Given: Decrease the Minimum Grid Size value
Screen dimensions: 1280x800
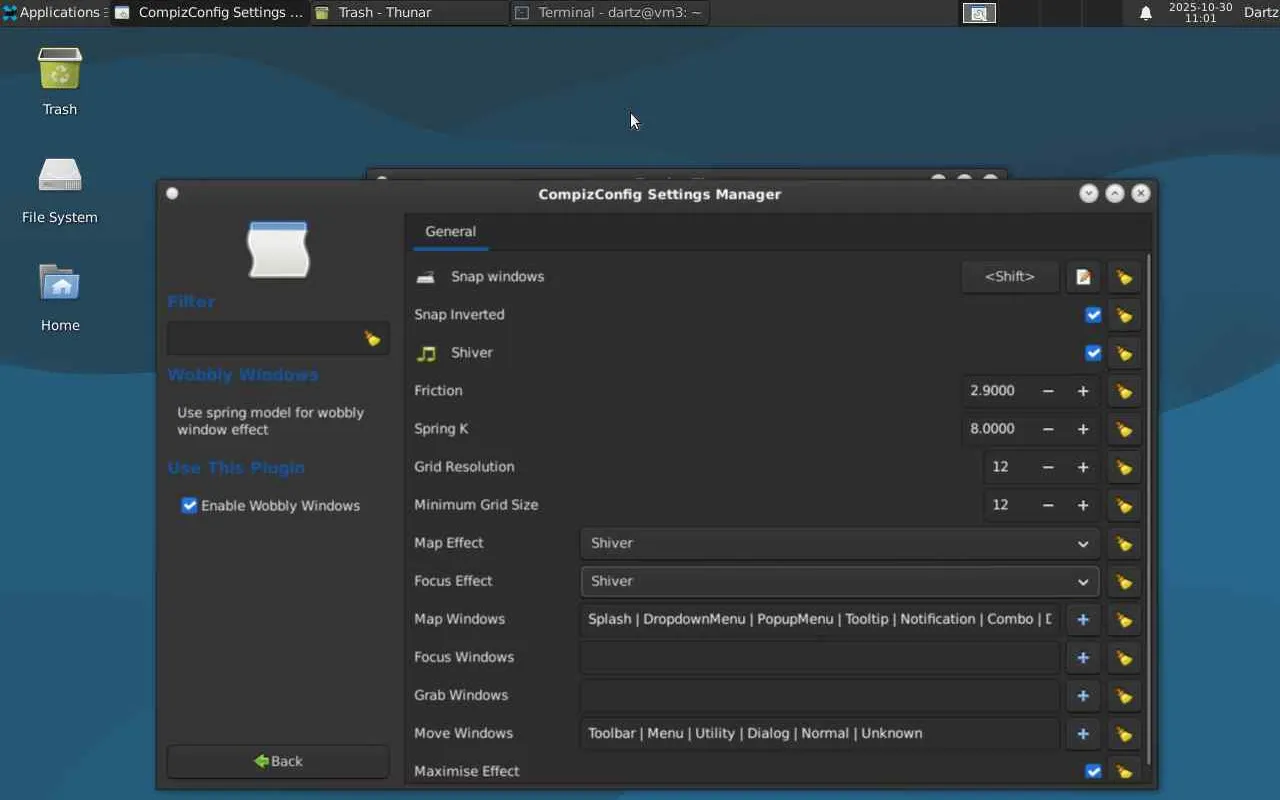Looking at the screenshot, I should [x=1048, y=505].
